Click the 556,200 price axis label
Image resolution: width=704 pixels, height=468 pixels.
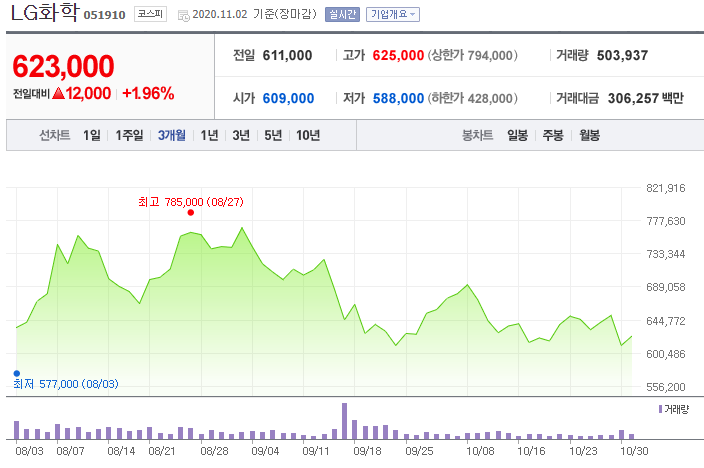666,387
